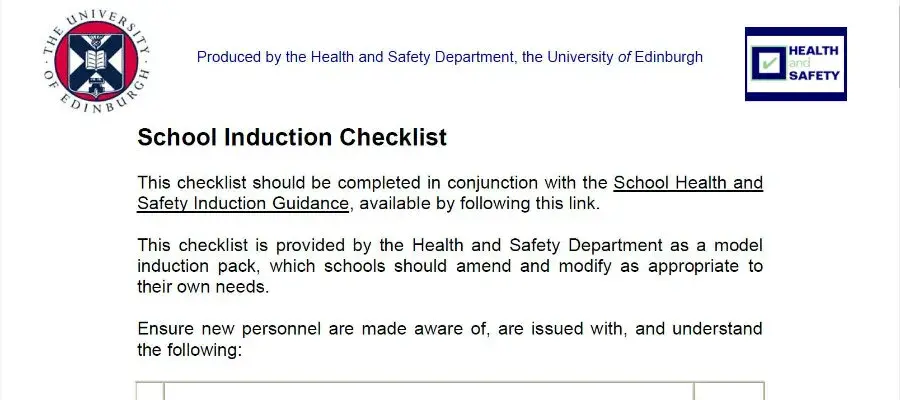This screenshot has width=900, height=400.
Task: Open the School Health and Safety Induction Guidance link
Action: click(x=449, y=193)
